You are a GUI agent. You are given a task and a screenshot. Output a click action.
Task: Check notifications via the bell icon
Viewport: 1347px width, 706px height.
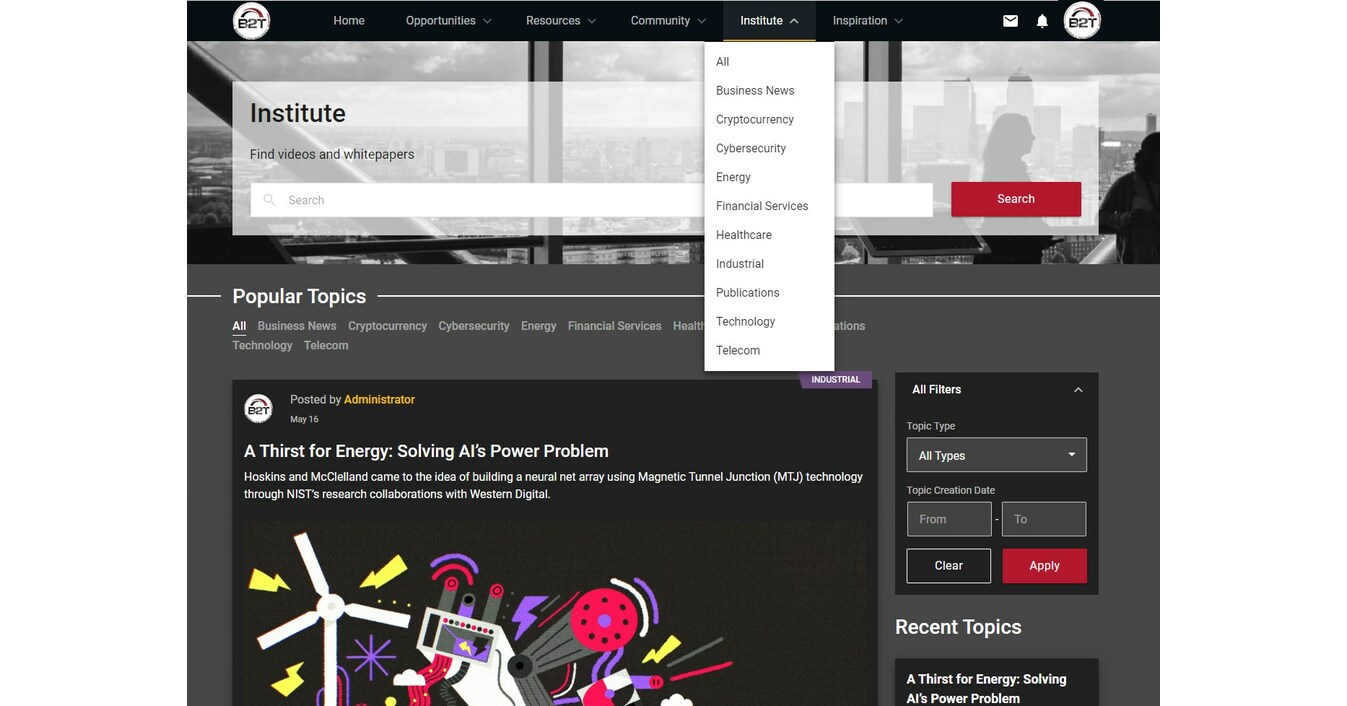1042,20
